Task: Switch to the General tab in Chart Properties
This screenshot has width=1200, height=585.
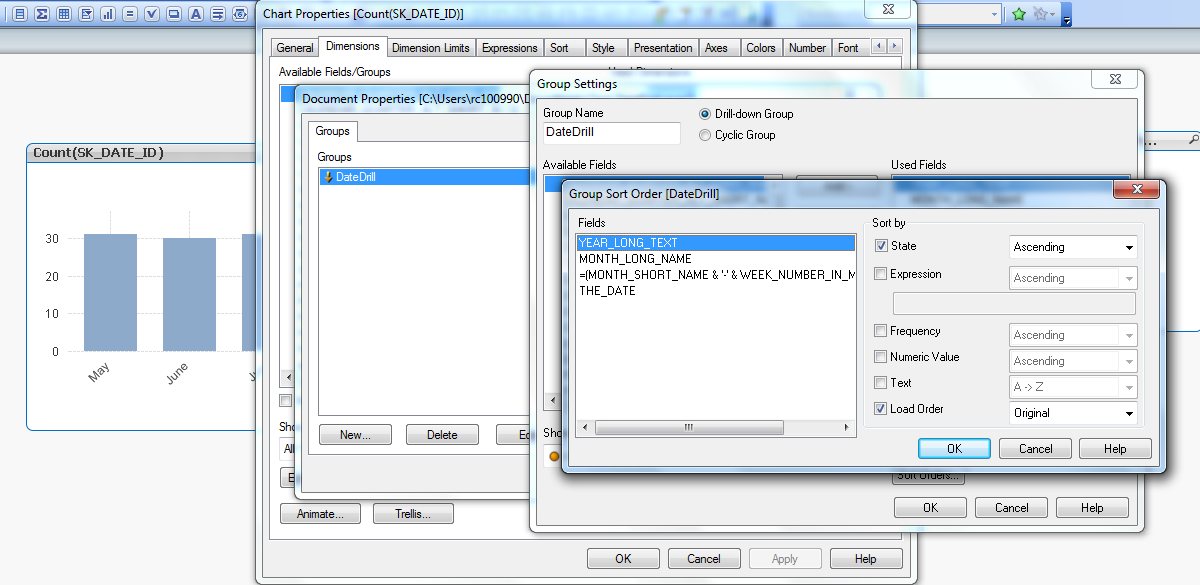Action: (x=295, y=48)
